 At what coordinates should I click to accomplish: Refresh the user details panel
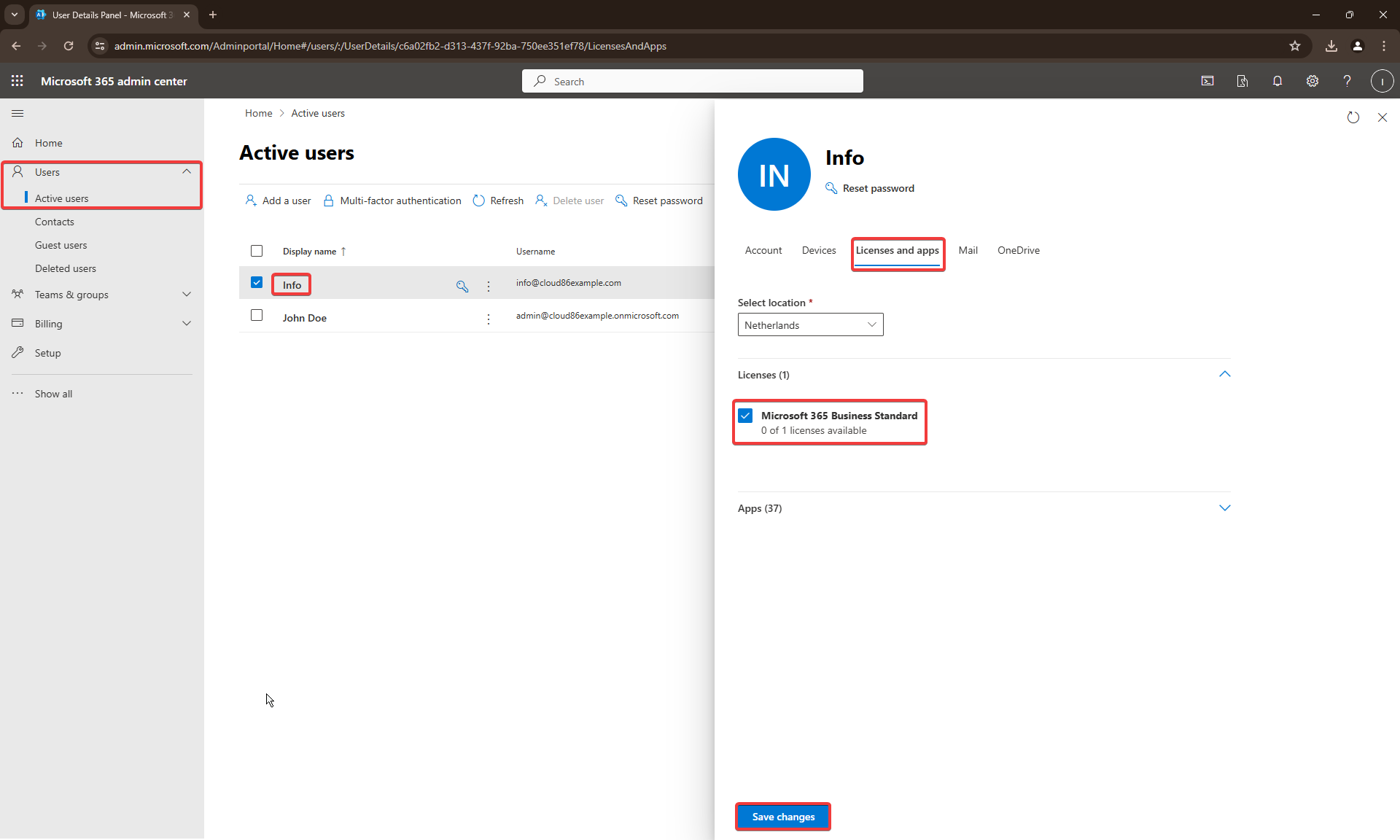[1353, 117]
